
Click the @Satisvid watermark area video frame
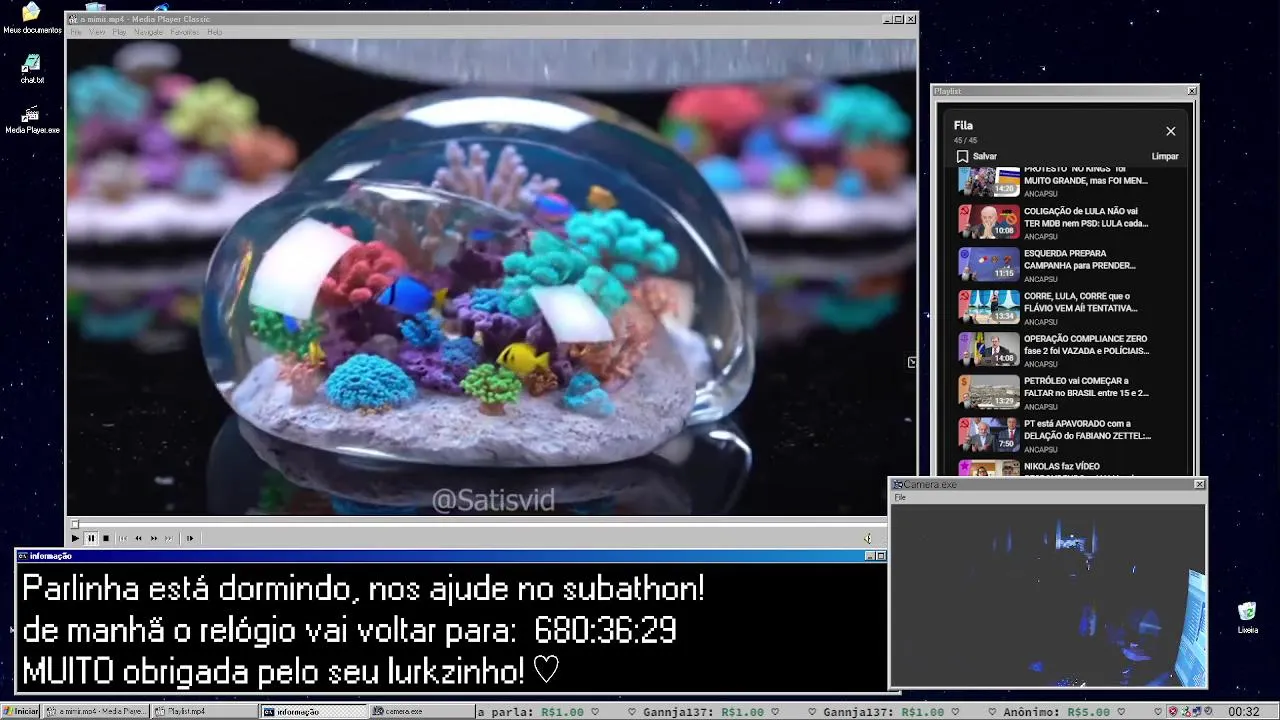[x=493, y=500]
